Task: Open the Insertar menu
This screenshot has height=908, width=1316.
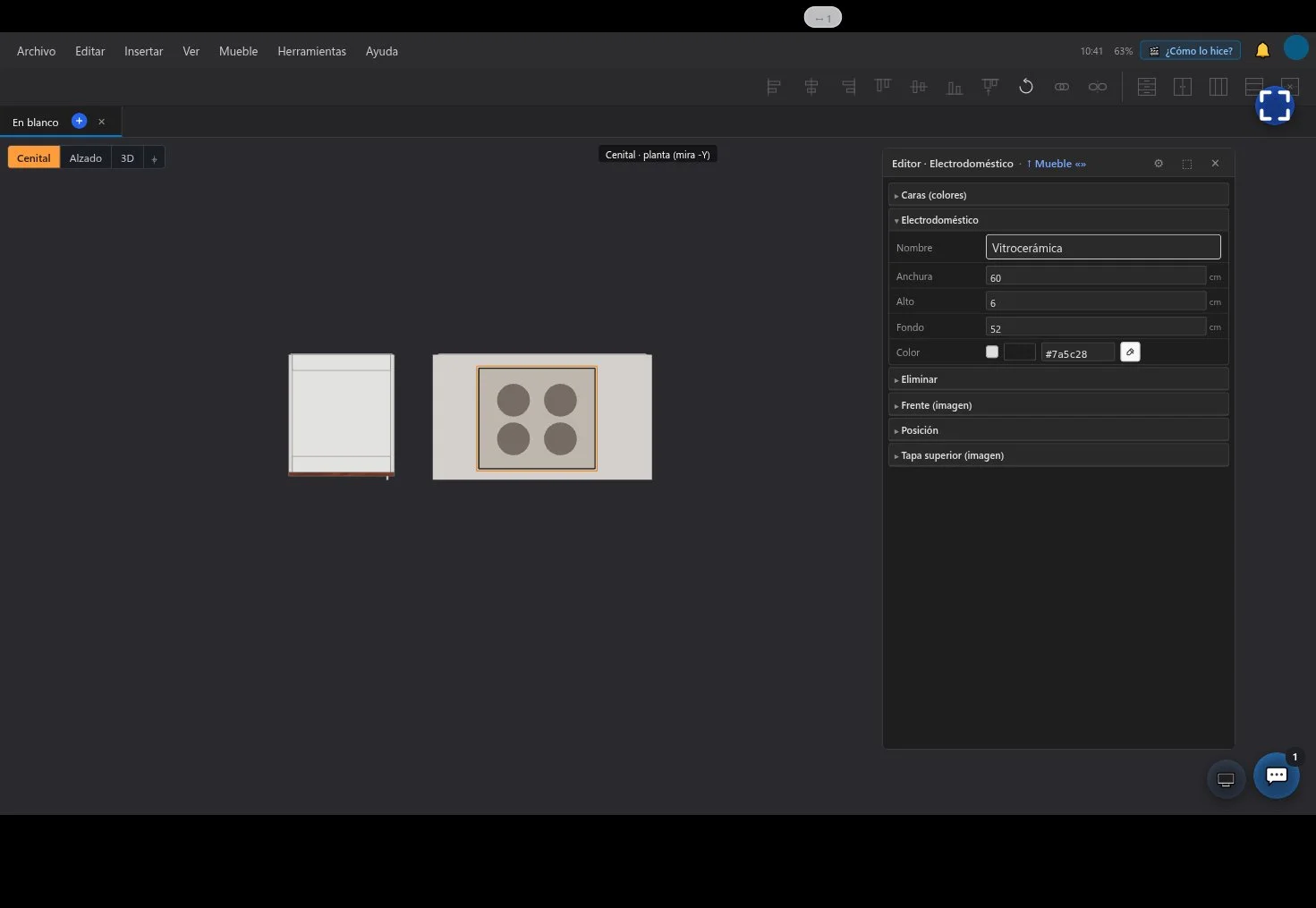Action: 143,51
